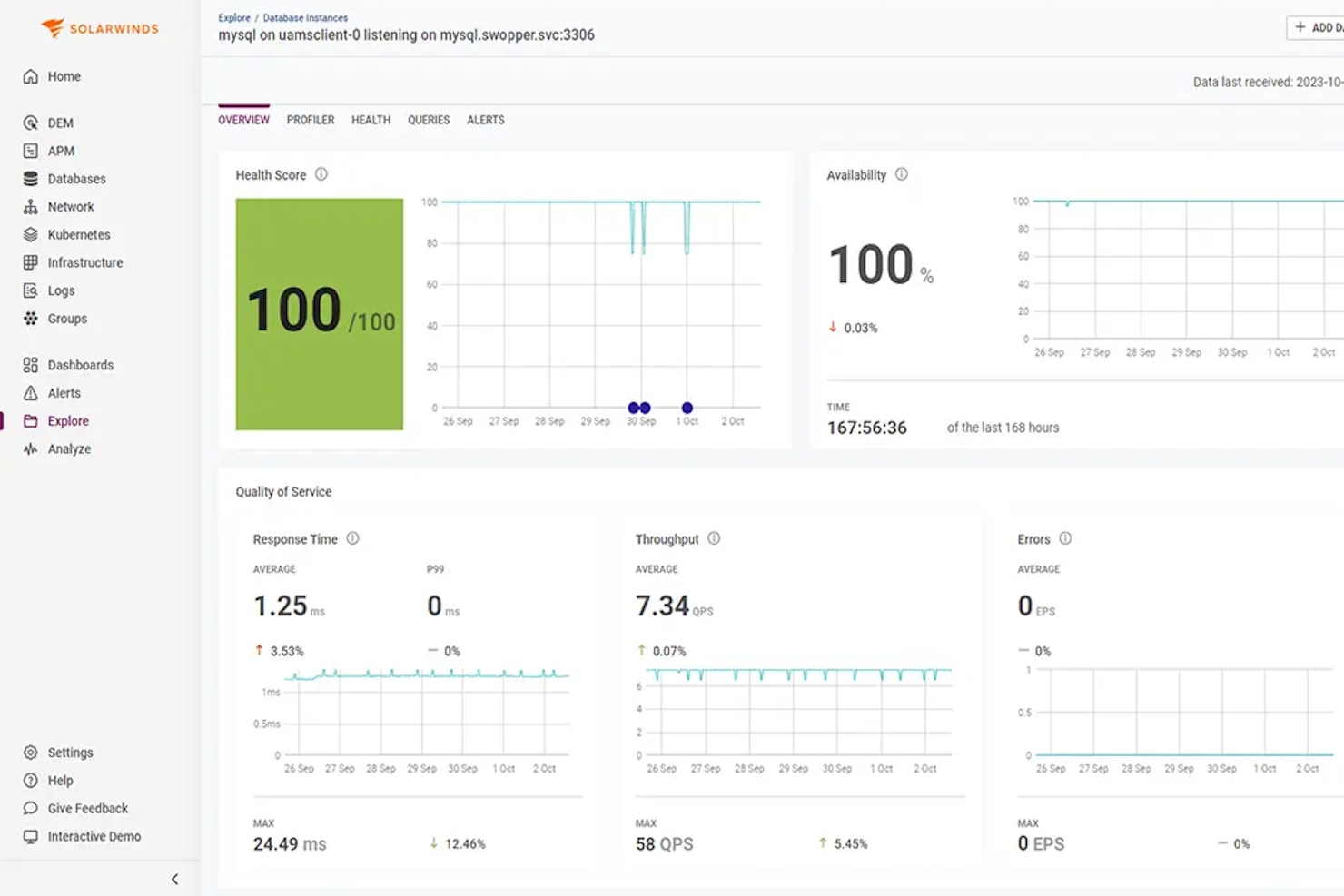Click the Explore breadcrumb link
This screenshot has height=896, width=1344.
click(233, 17)
